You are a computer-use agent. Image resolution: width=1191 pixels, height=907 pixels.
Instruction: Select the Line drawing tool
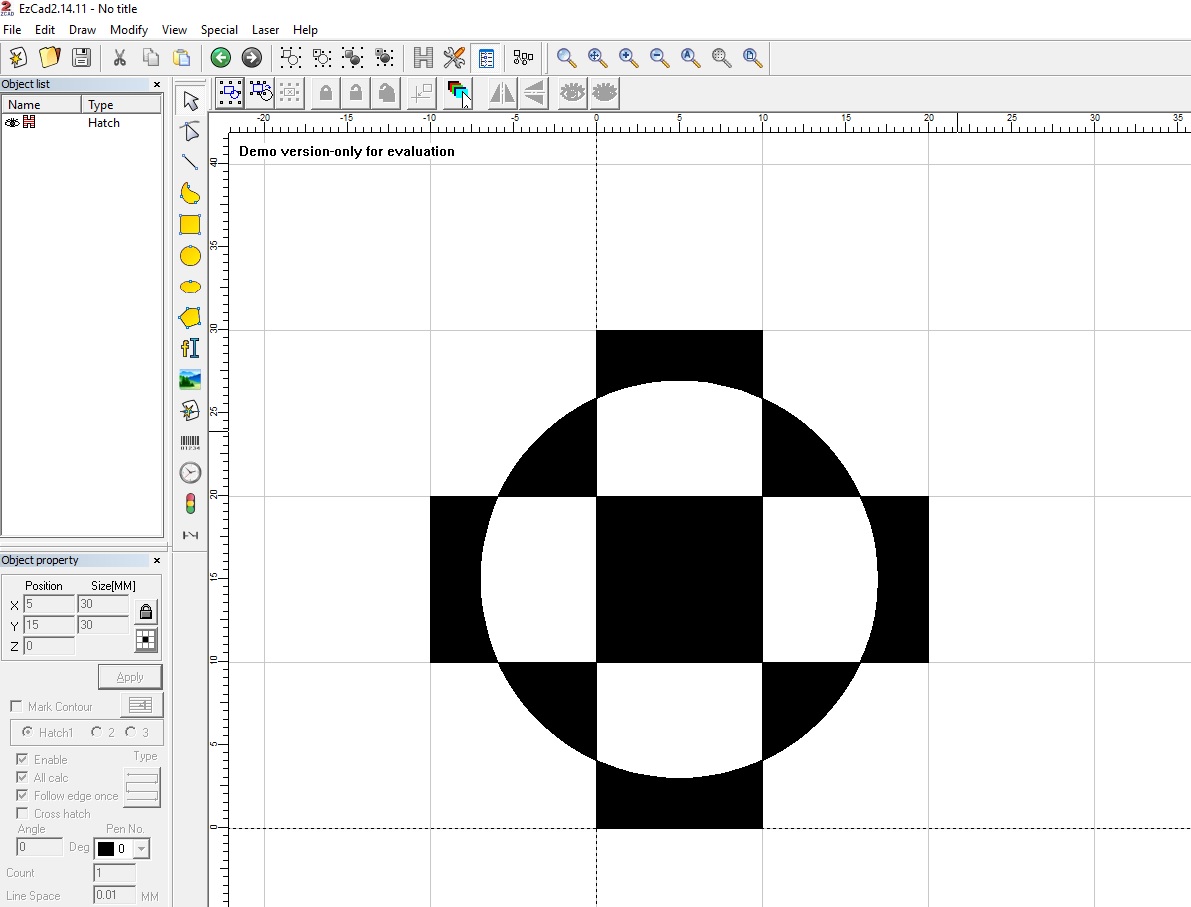pos(190,163)
